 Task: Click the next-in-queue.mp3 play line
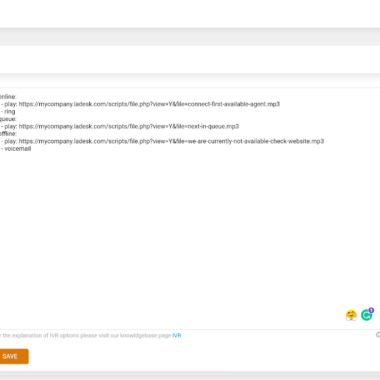(120, 126)
